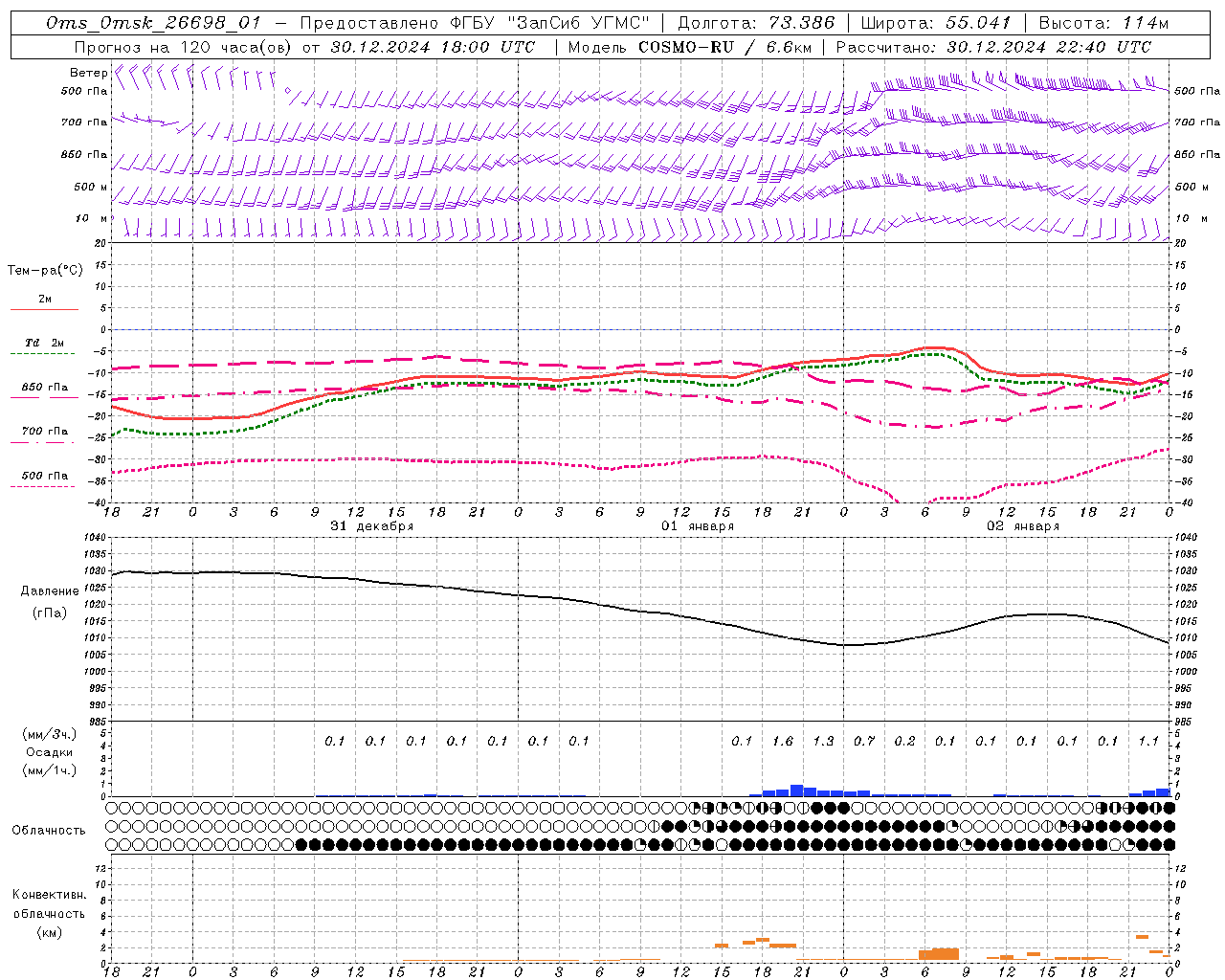Image resolution: width=1225 pixels, height=980 pixels.
Task: Click the tallest blue hourly precipitation bar
Action: click(796, 791)
